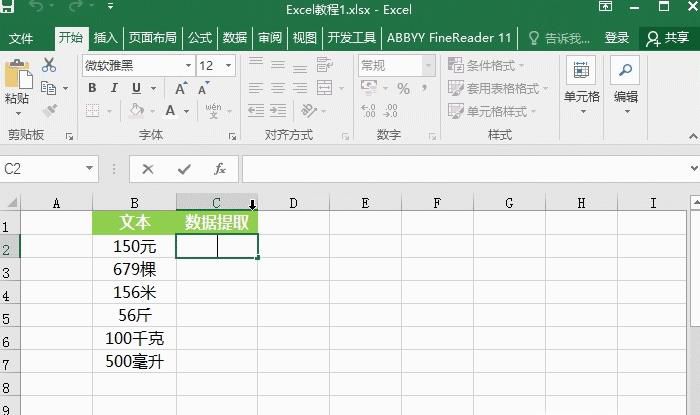Click the text orientation icon
This screenshot has width=700, height=415.
[x=309, y=110]
